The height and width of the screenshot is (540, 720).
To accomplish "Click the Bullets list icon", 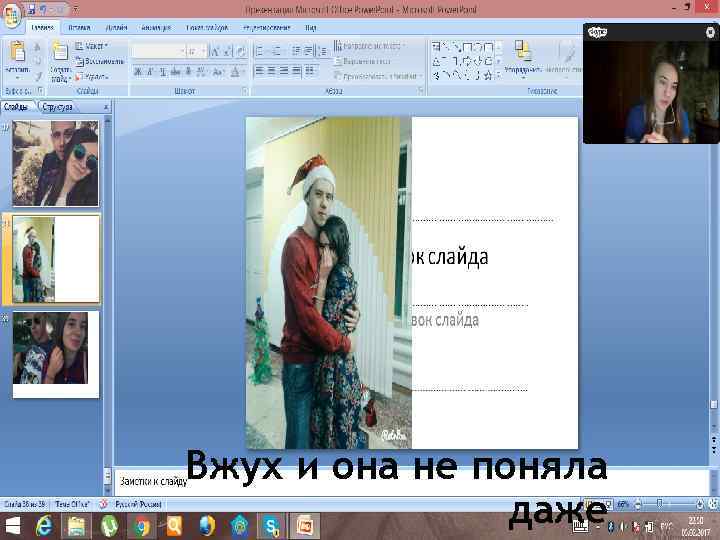I will (260, 51).
